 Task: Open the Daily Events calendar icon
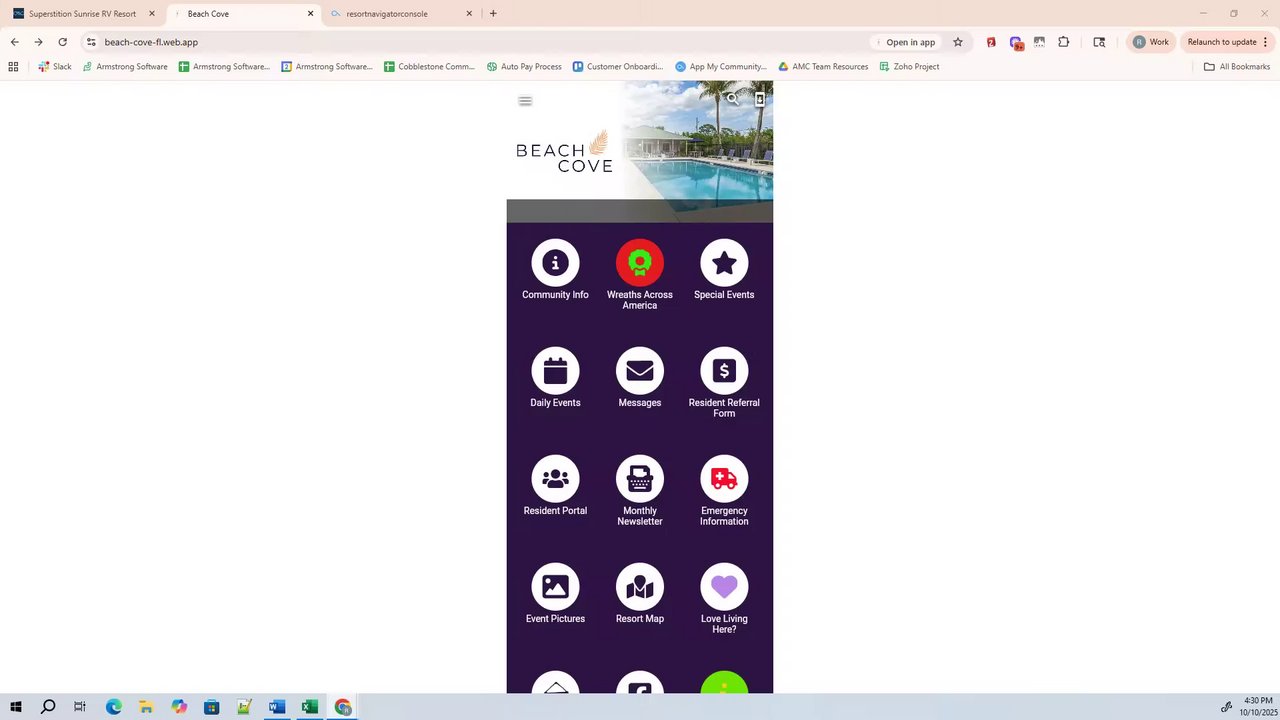(555, 371)
